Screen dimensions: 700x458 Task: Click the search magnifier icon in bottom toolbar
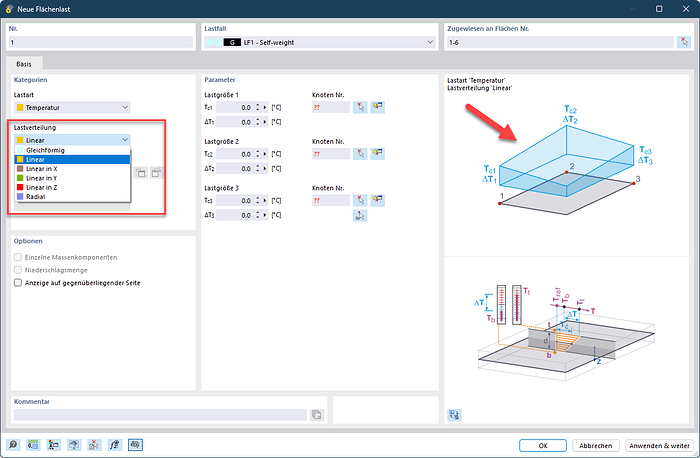(x=14, y=444)
